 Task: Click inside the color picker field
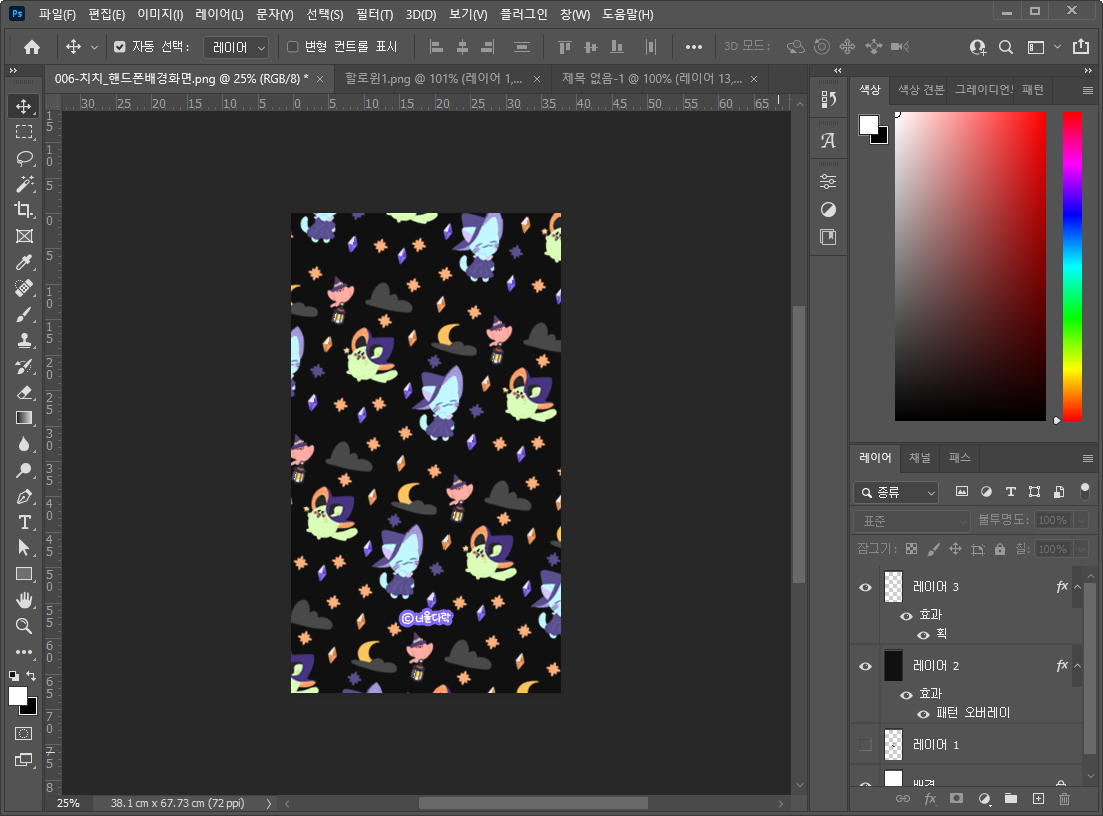[970, 267]
